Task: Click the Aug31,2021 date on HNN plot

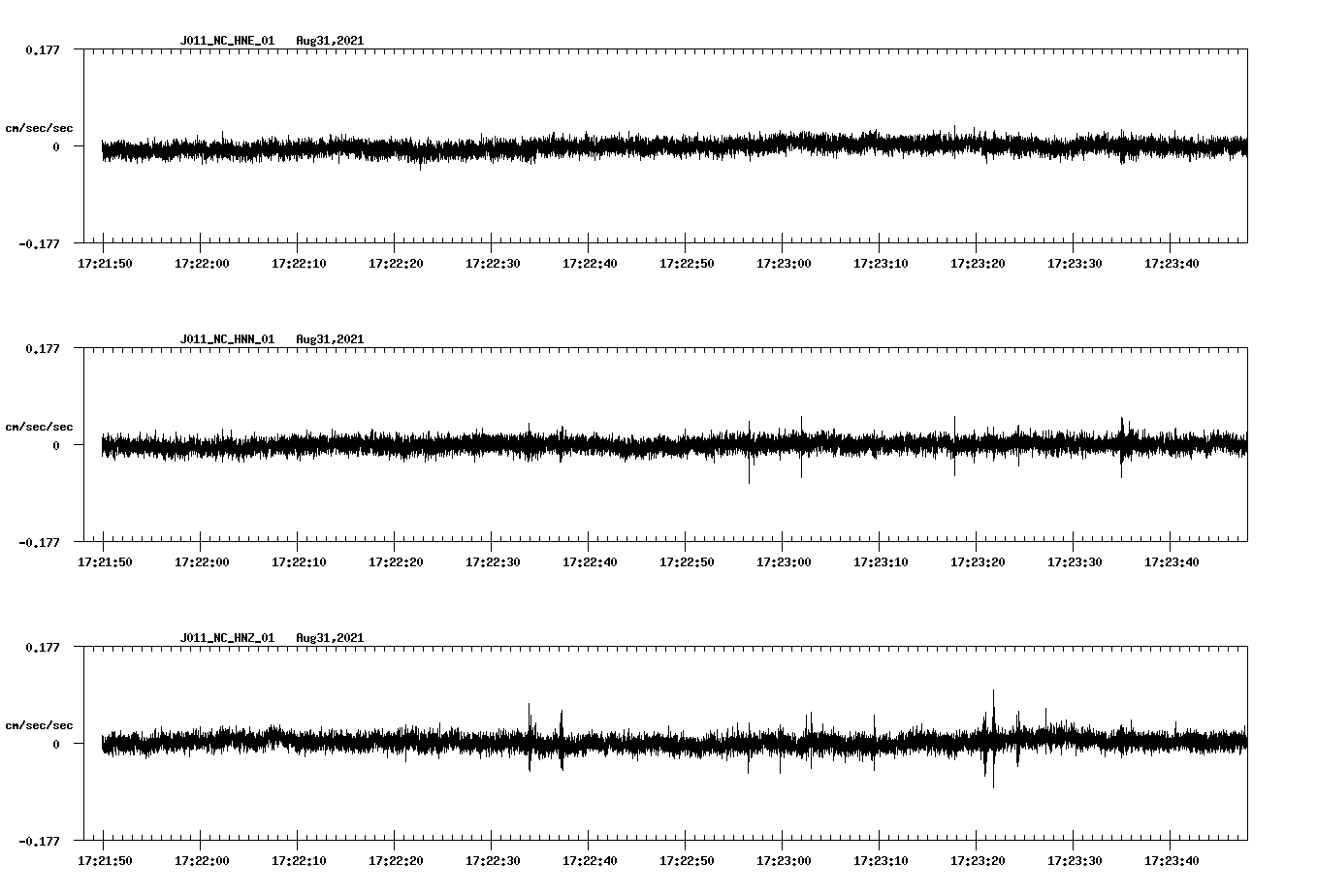Action: 330,339
